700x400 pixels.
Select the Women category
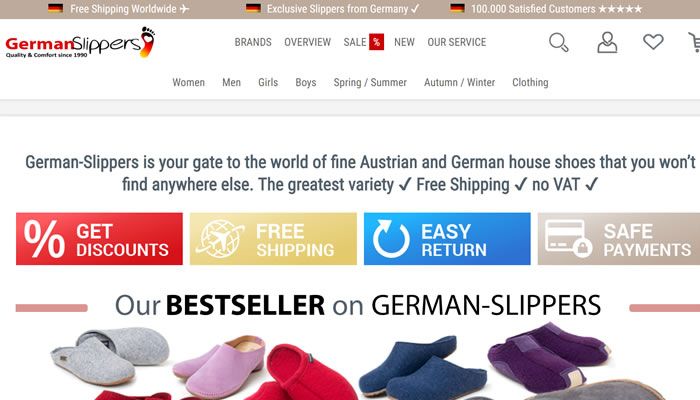pos(188,83)
